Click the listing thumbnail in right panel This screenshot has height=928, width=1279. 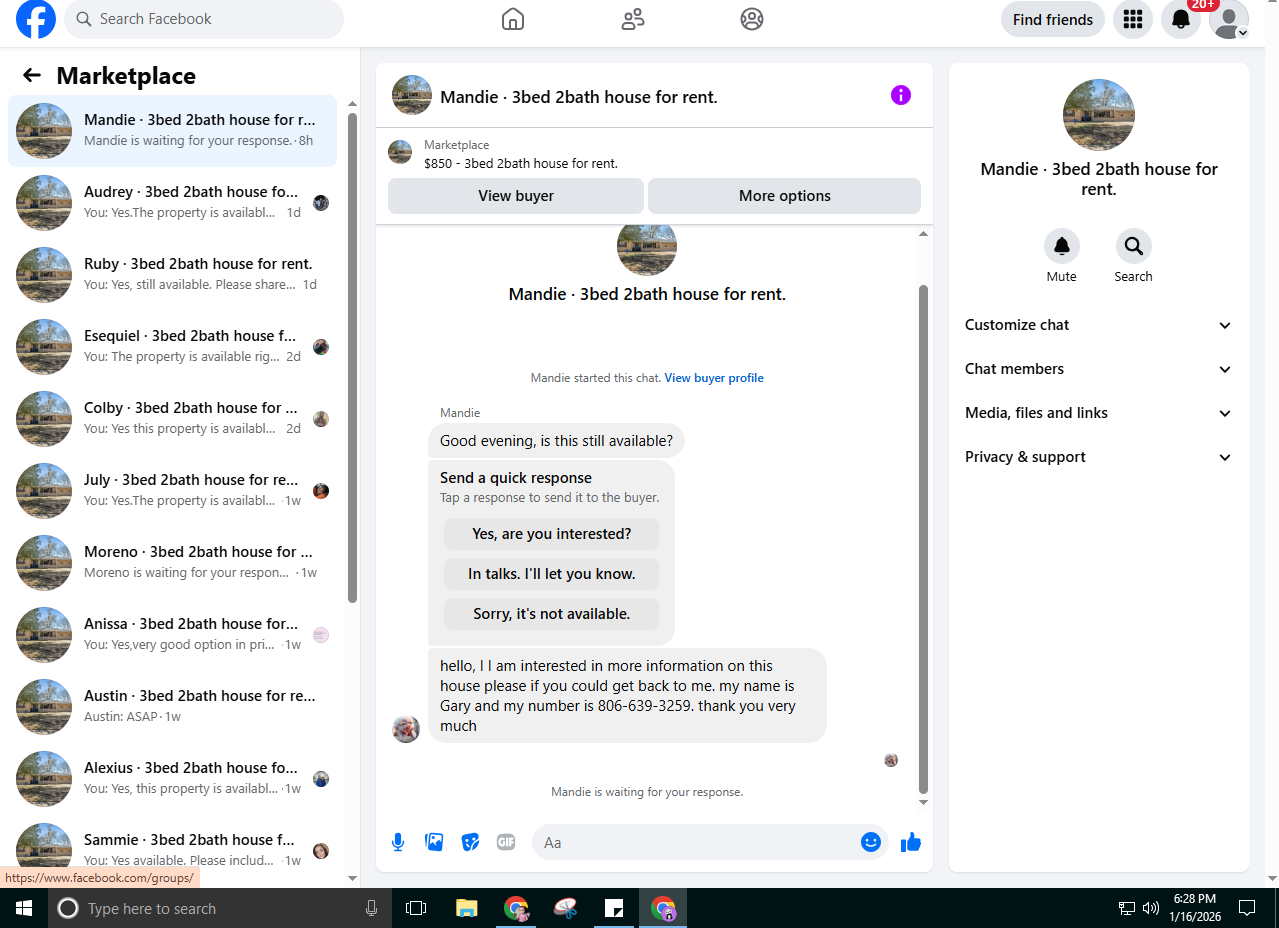tap(1099, 115)
